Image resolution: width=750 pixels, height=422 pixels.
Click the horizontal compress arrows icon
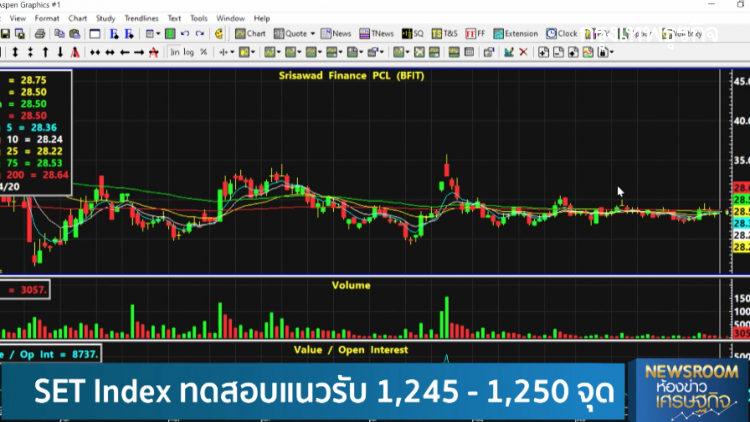[95, 52]
